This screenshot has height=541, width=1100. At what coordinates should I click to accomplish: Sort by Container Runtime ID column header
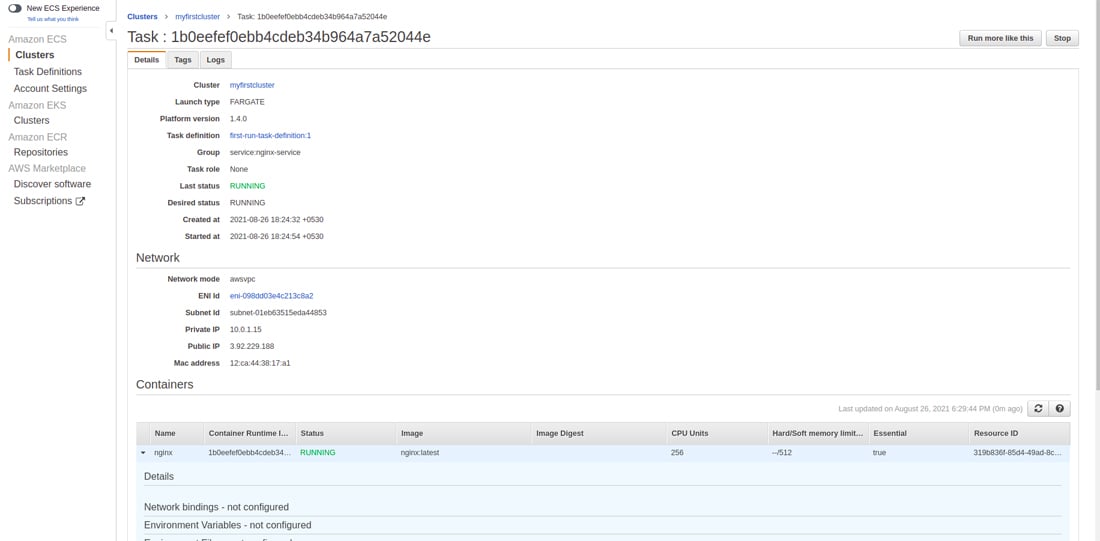pos(249,434)
